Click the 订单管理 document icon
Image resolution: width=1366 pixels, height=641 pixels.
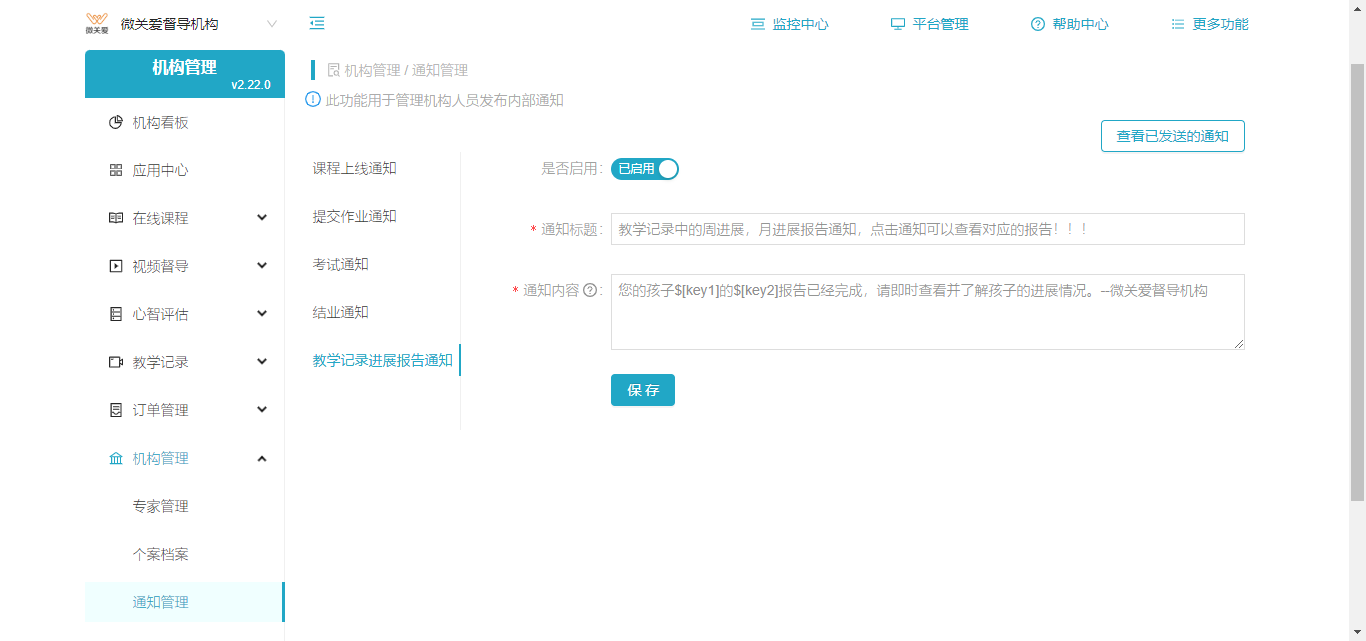point(116,410)
